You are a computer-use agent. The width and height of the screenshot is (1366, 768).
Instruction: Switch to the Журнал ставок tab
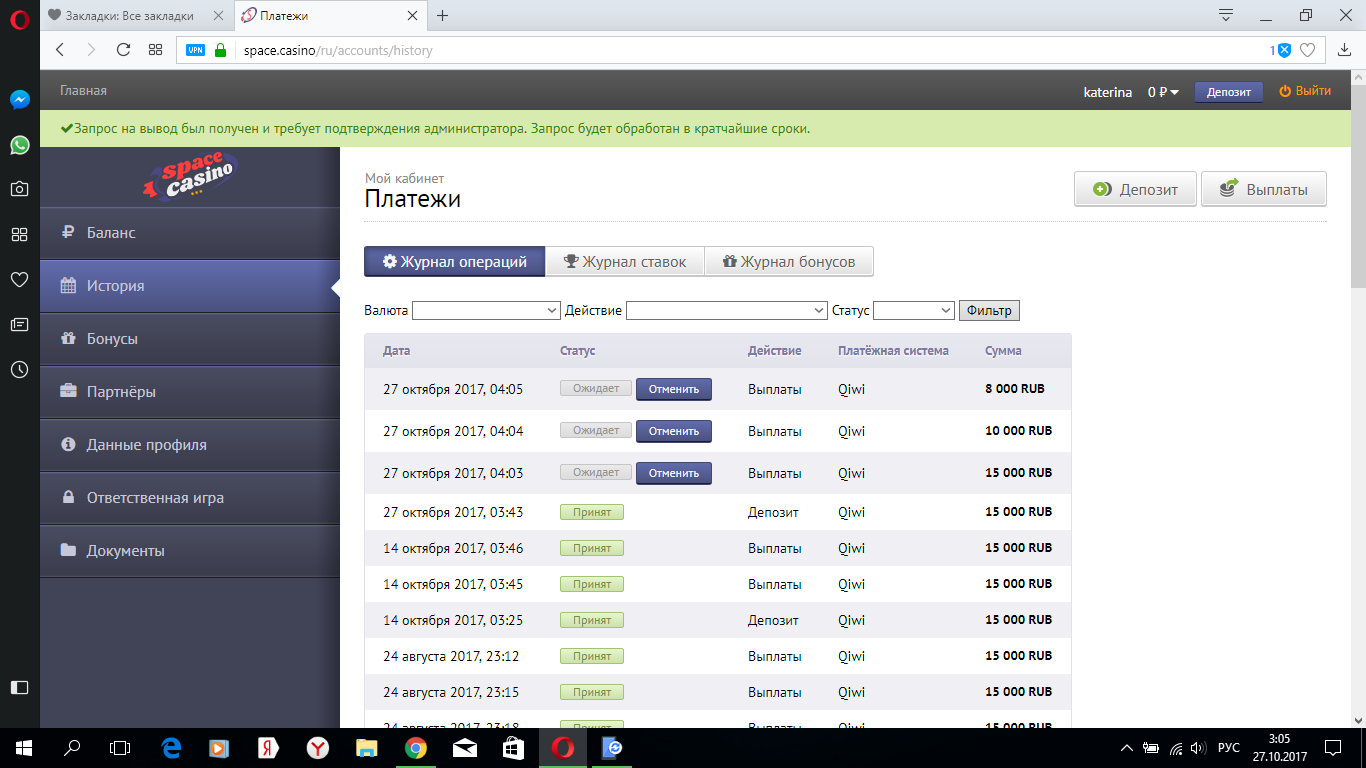coord(625,262)
